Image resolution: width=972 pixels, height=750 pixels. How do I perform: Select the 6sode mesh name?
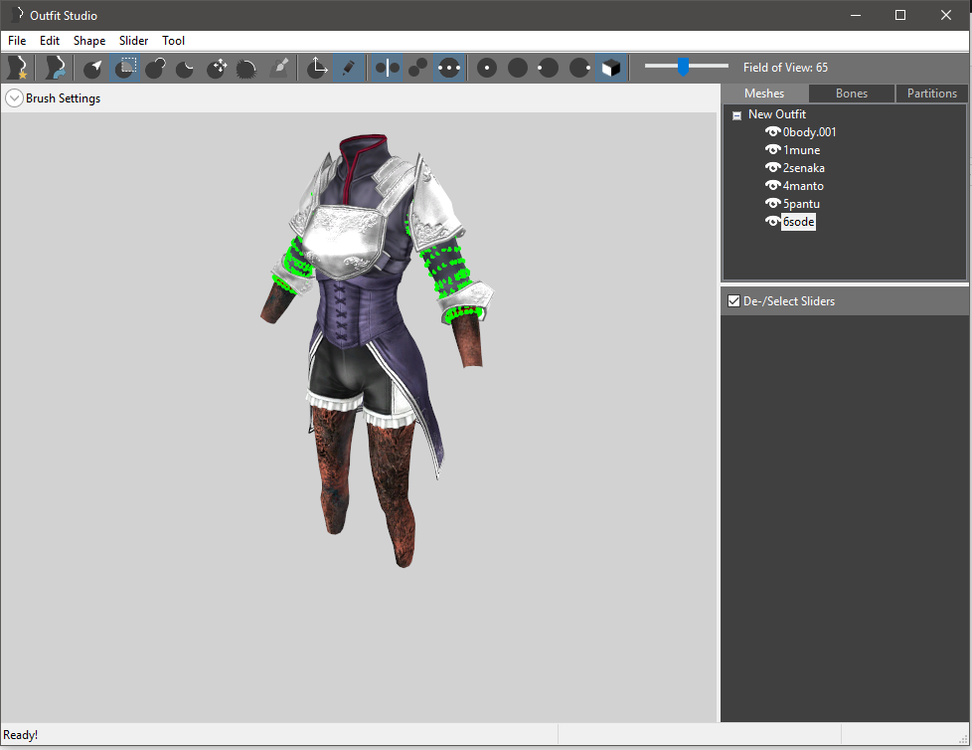798,222
